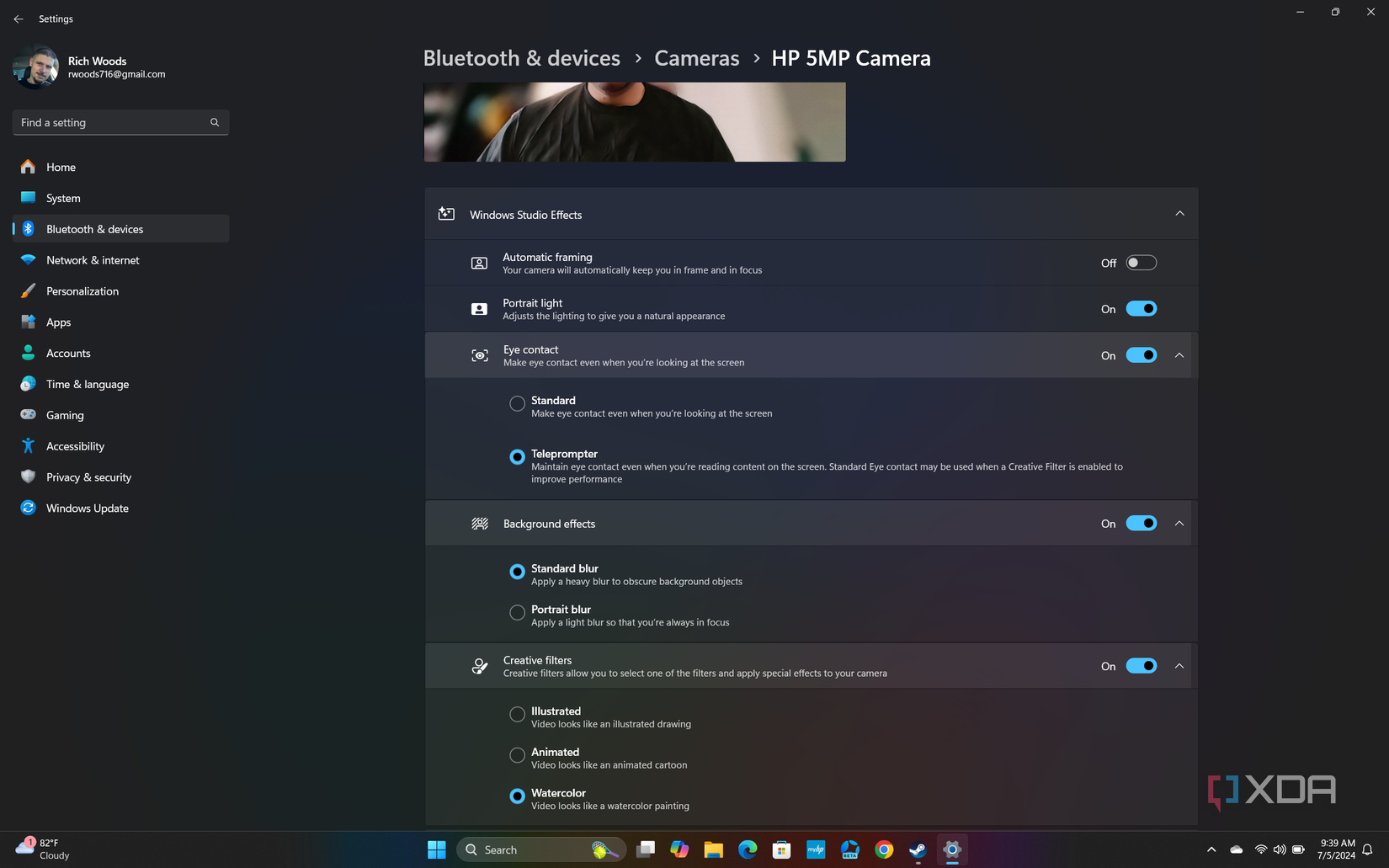Select the Standard eye contact option
This screenshot has width=1389, height=868.
[x=516, y=403]
